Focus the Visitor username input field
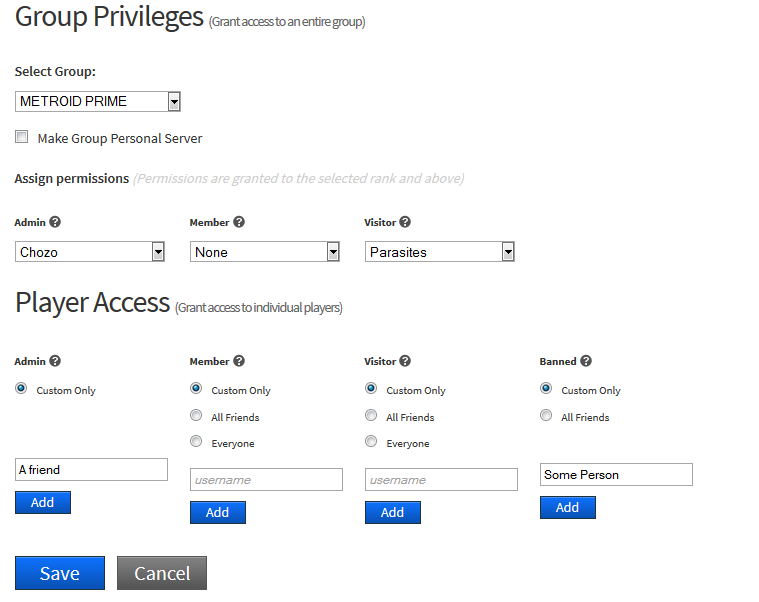759x602 pixels. (441, 480)
